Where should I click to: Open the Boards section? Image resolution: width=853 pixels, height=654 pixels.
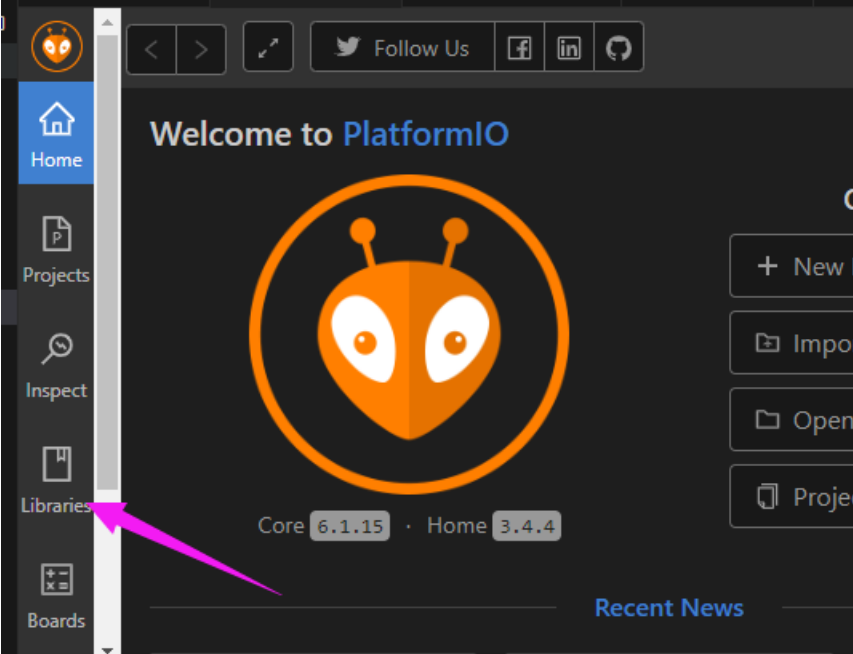(56, 596)
